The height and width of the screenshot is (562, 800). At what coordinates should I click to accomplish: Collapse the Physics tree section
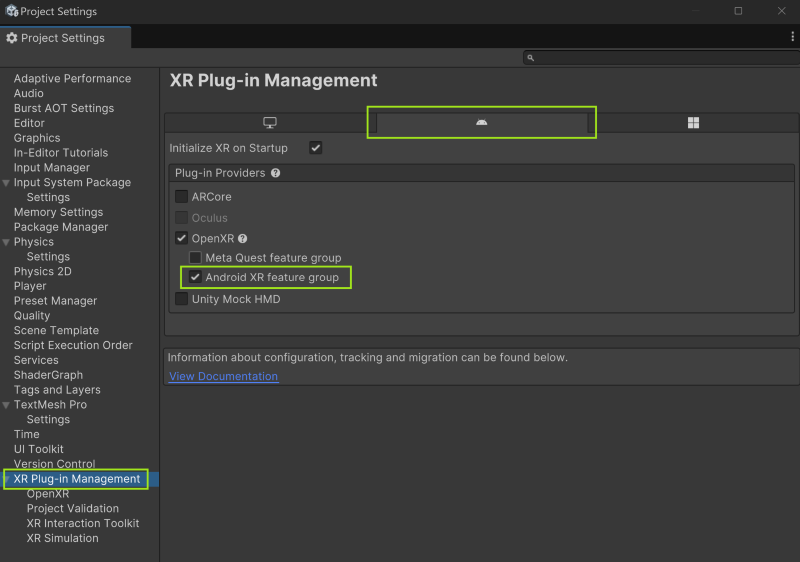click(7, 242)
